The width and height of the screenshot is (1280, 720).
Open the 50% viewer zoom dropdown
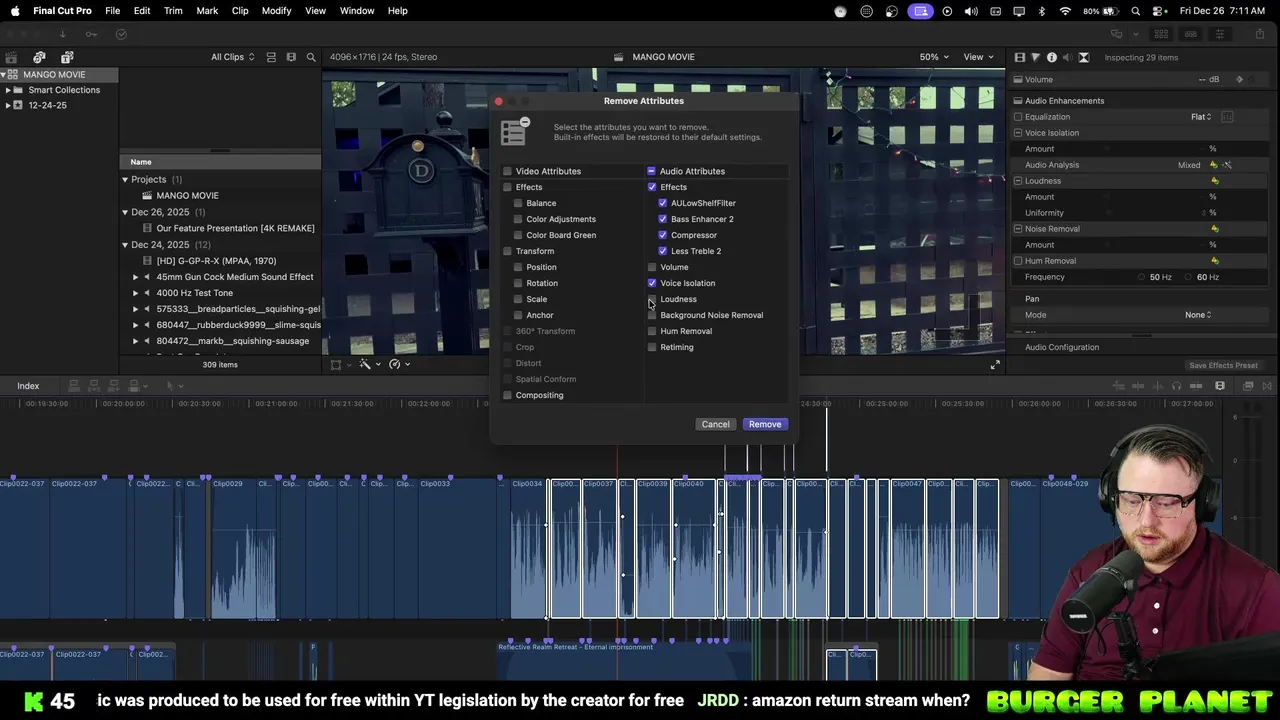click(x=935, y=57)
